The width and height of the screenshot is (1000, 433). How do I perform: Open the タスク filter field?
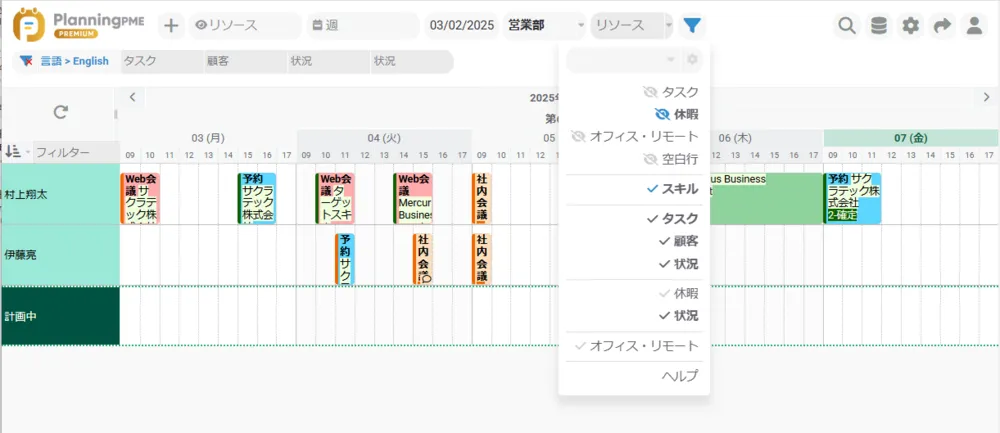click(162, 61)
